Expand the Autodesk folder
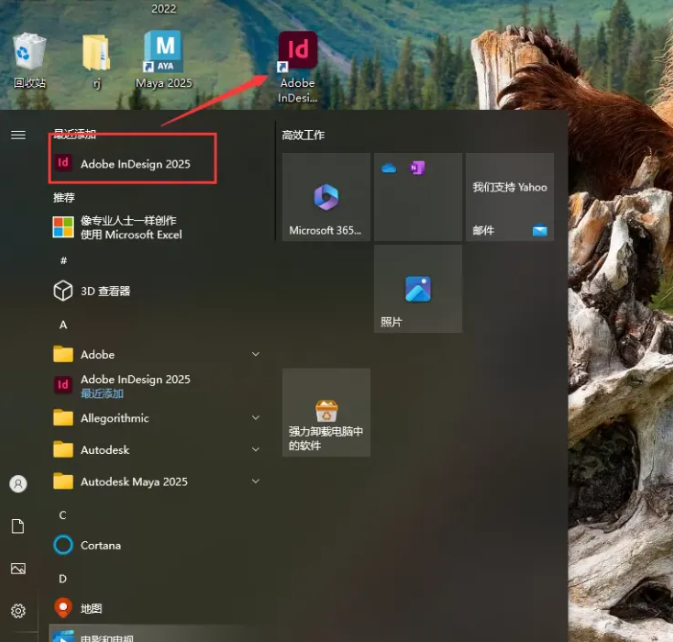The height and width of the screenshot is (642, 673). coord(255,450)
